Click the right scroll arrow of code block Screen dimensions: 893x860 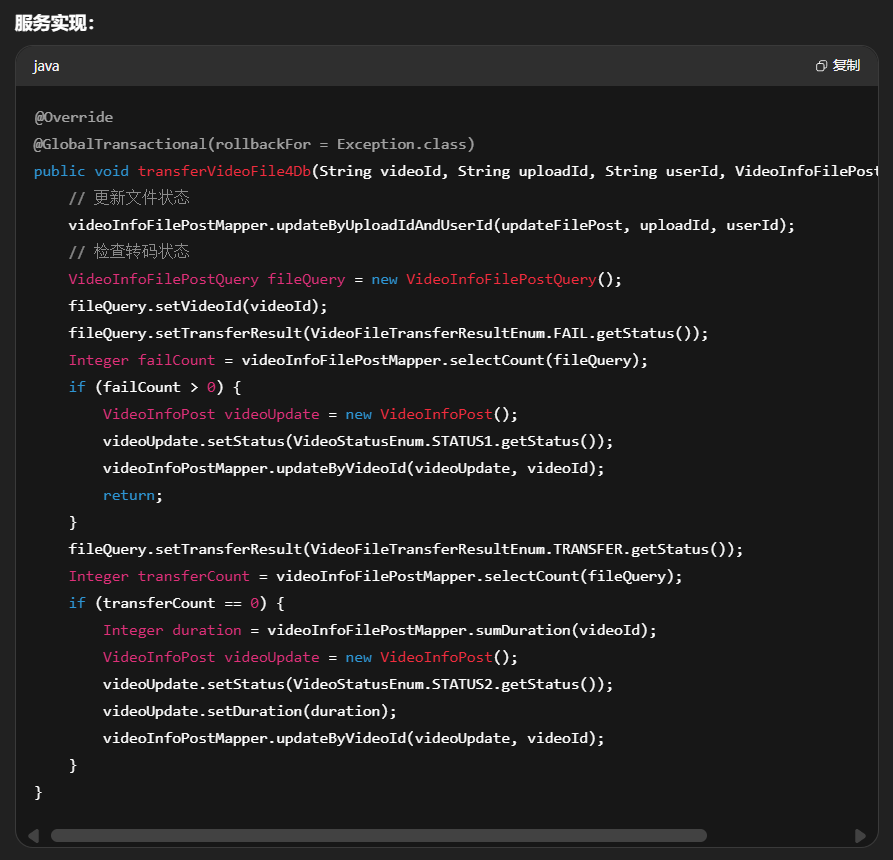pyautogui.click(x=860, y=835)
